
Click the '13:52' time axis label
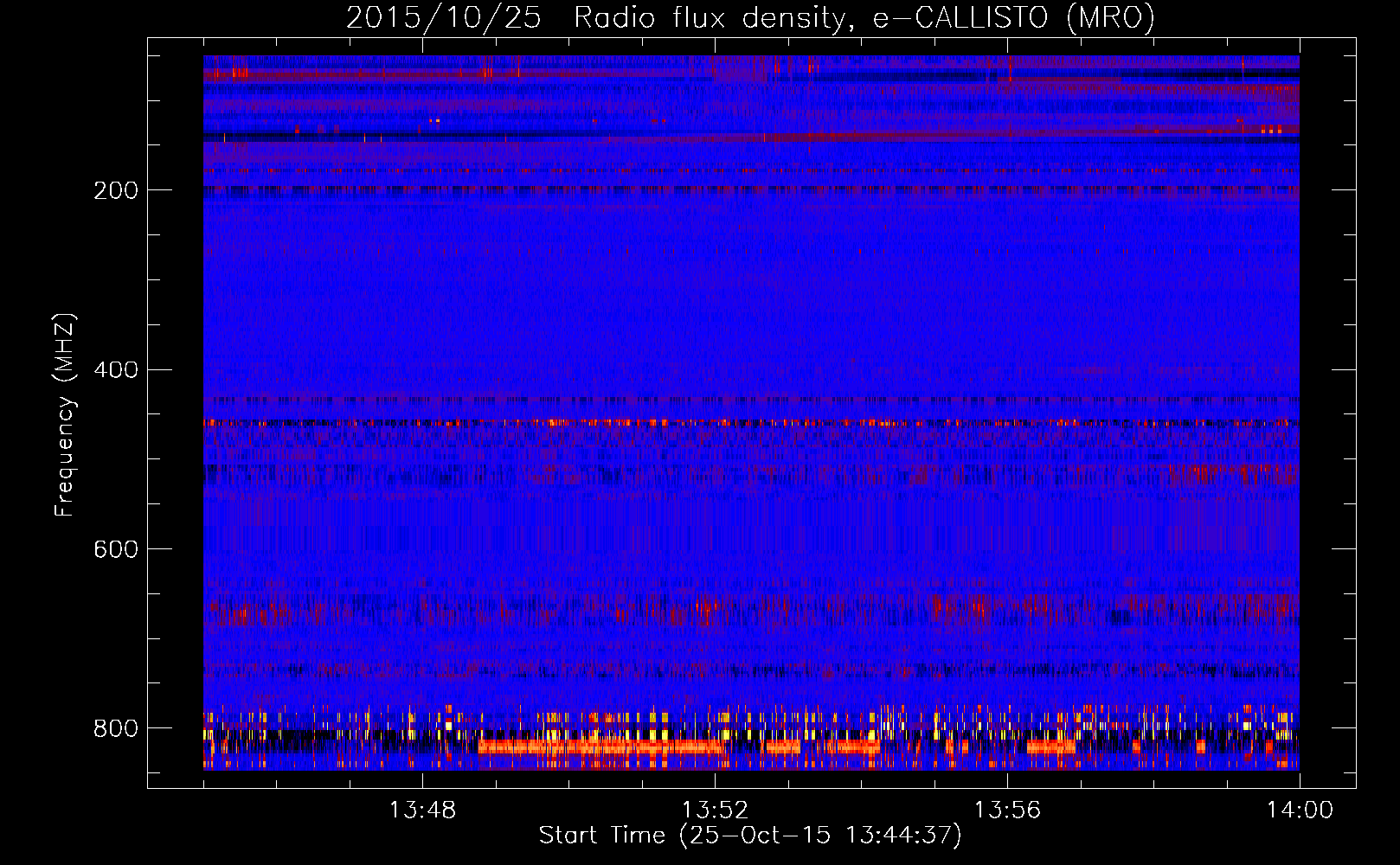(715, 811)
